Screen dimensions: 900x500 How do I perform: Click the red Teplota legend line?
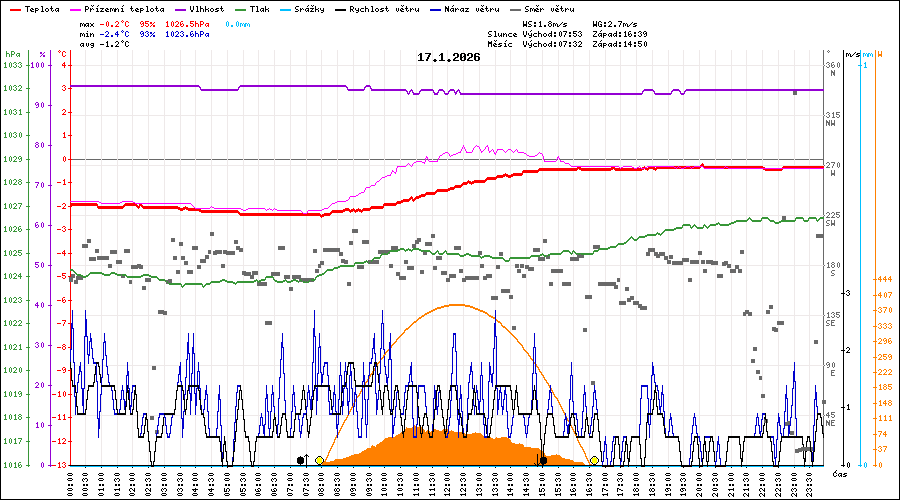pos(14,9)
